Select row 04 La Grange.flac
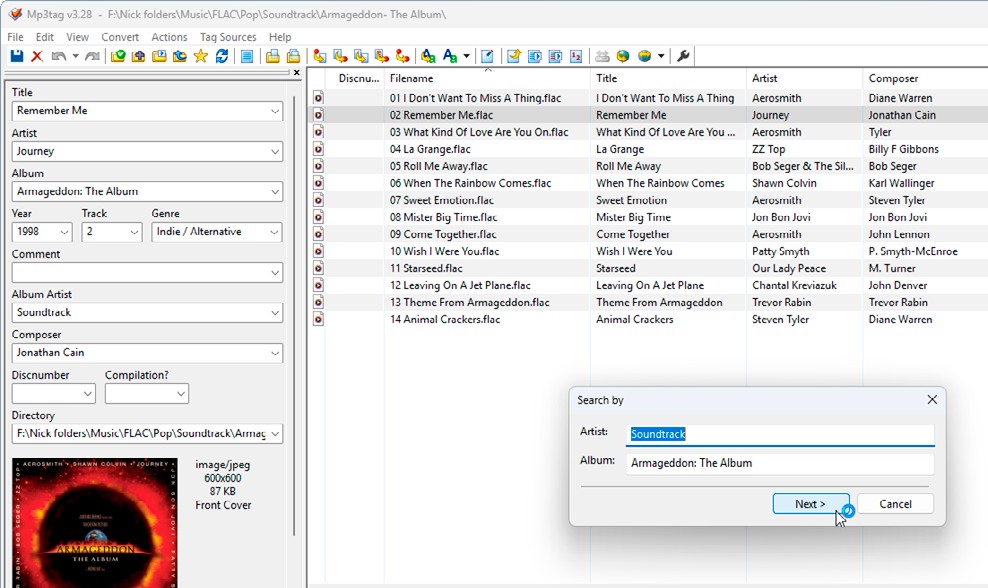The width and height of the screenshot is (988, 588). click(x=648, y=149)
